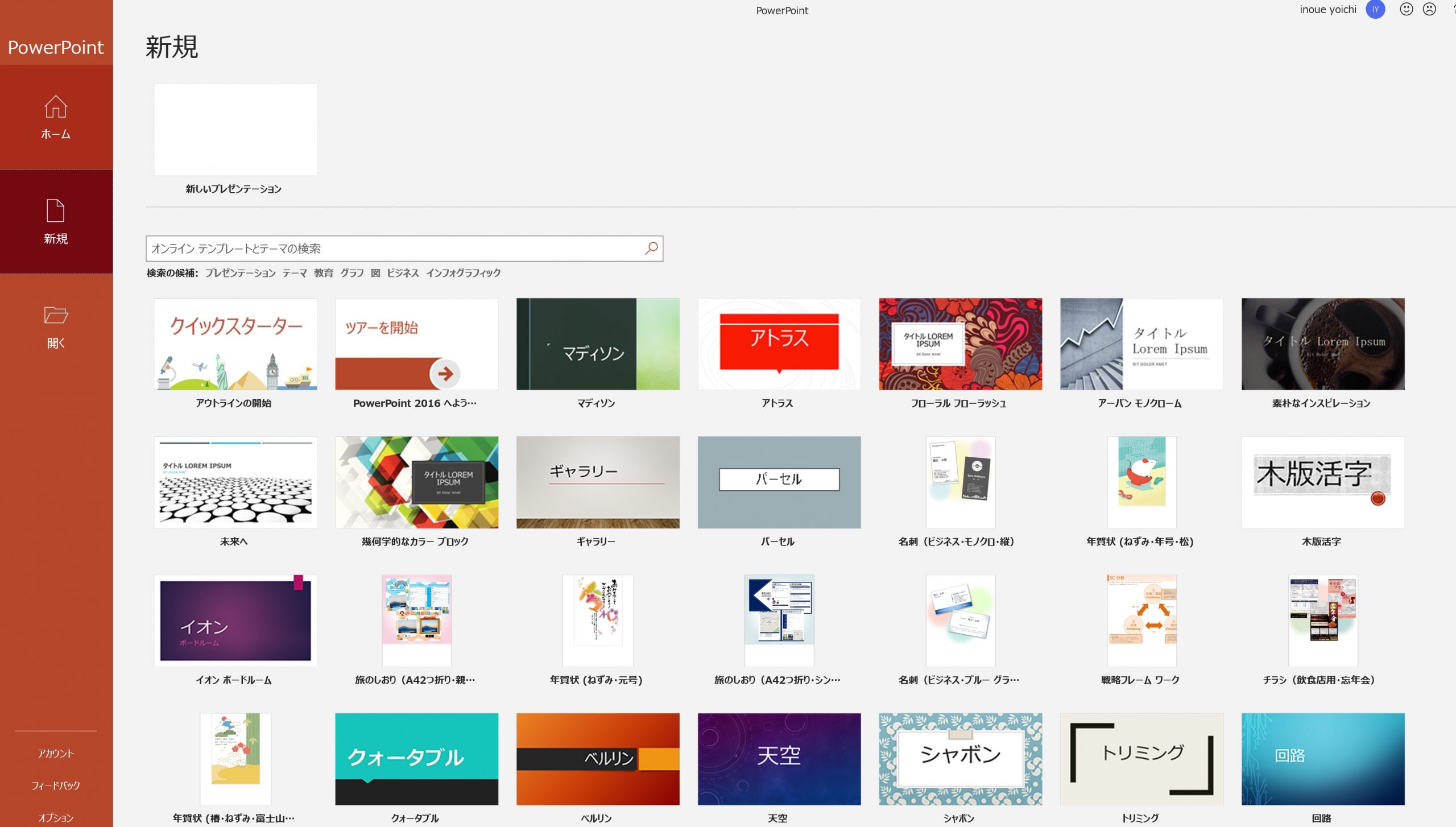Open the 年賀状 (椿・ねずみ・富士山…) template
This screenshot has width=1456, height=827.
(x=235, y=759)
